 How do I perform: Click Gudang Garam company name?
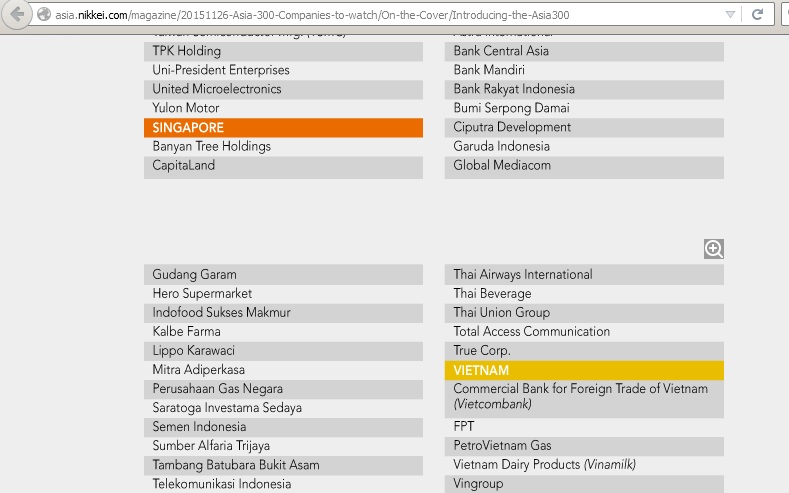pyautogui.click(x=195, y=275)
